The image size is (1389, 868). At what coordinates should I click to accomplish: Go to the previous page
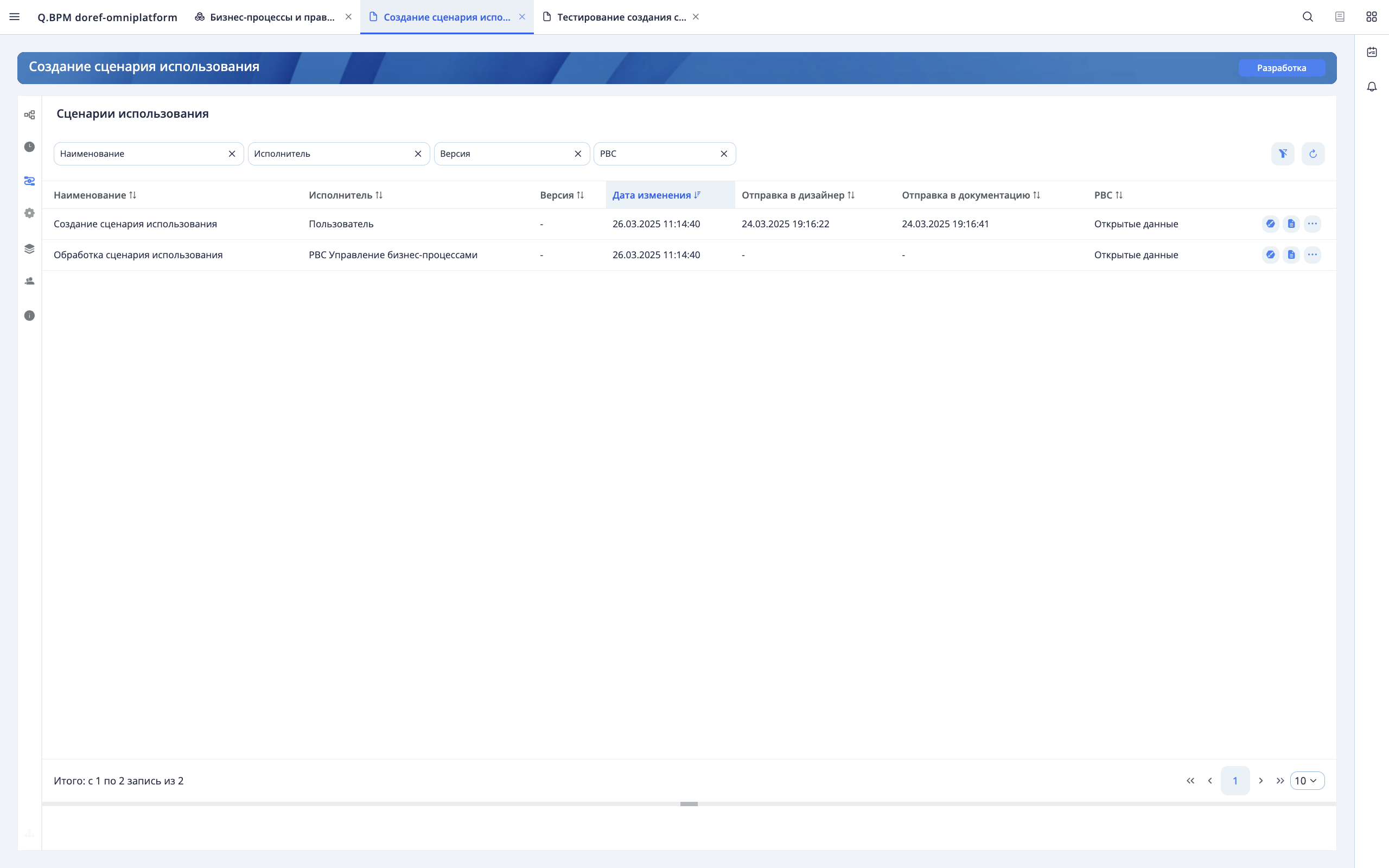[1210, 781]
